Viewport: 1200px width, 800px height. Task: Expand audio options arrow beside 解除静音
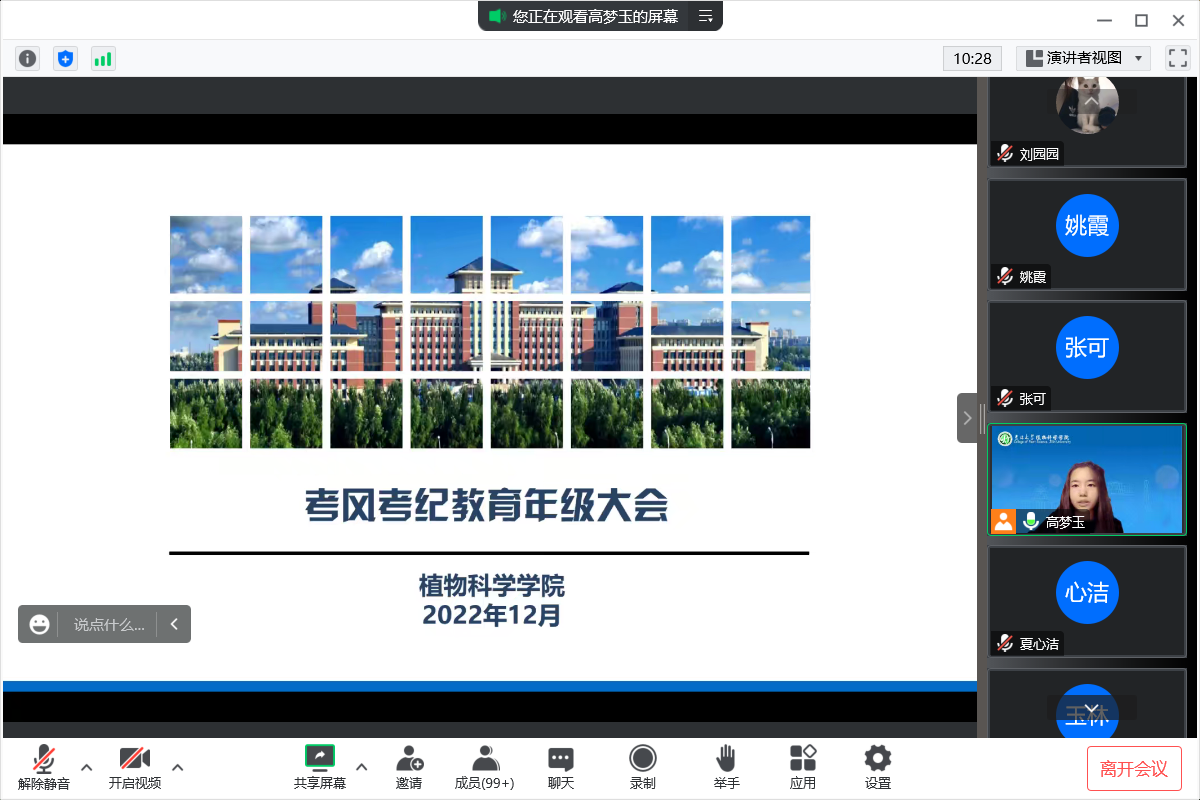point(87,767)
